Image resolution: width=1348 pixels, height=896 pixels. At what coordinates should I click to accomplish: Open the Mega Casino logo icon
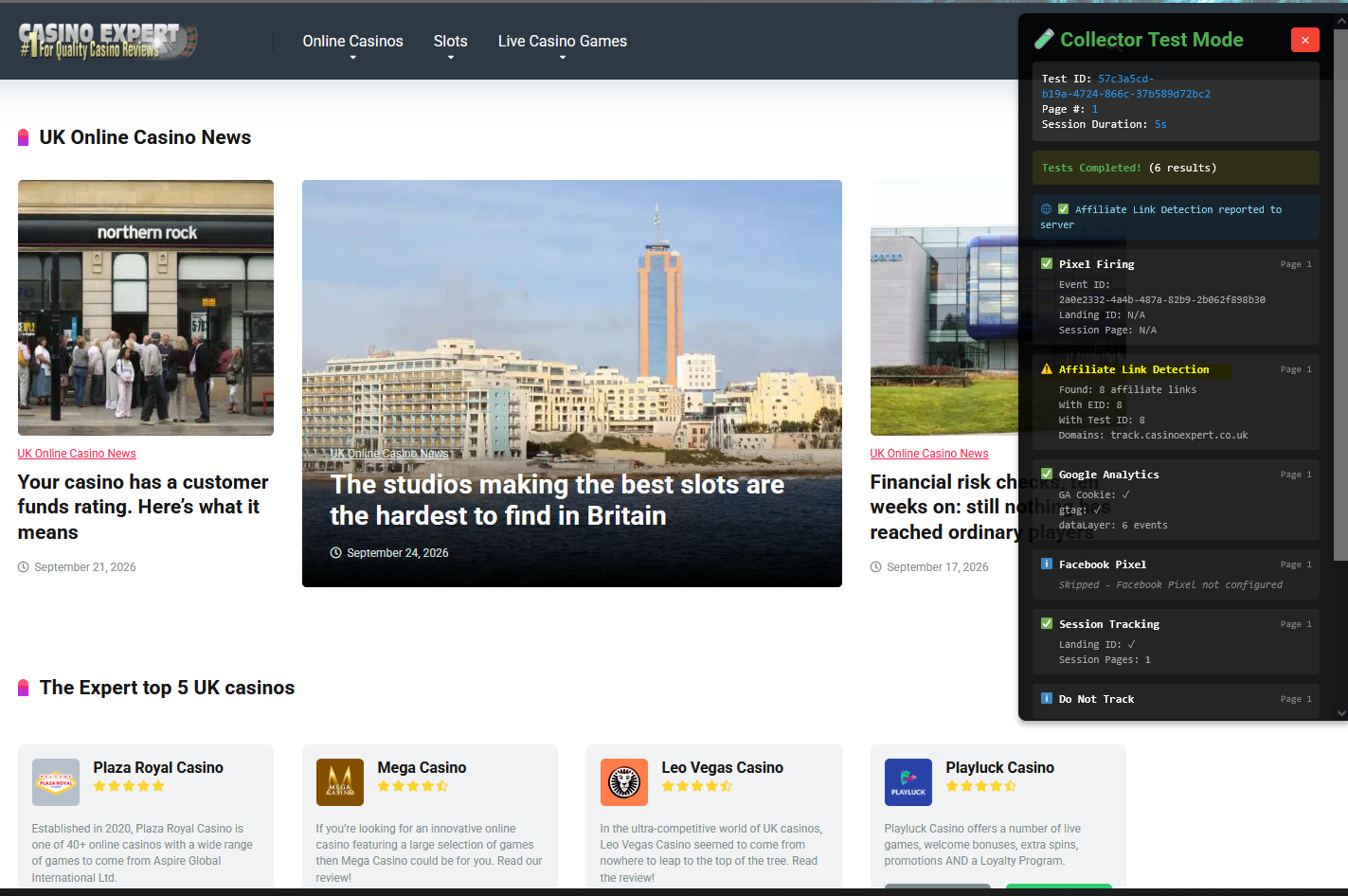[x=340, y=782]
